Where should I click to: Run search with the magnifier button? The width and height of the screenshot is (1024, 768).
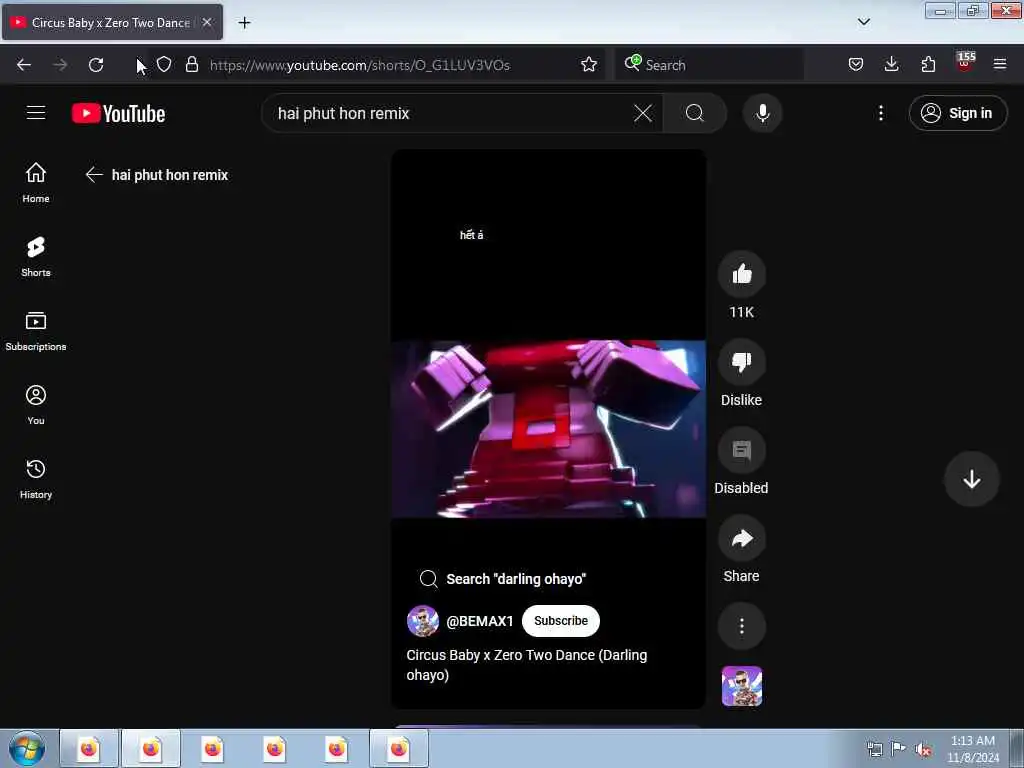coord(695,114)
